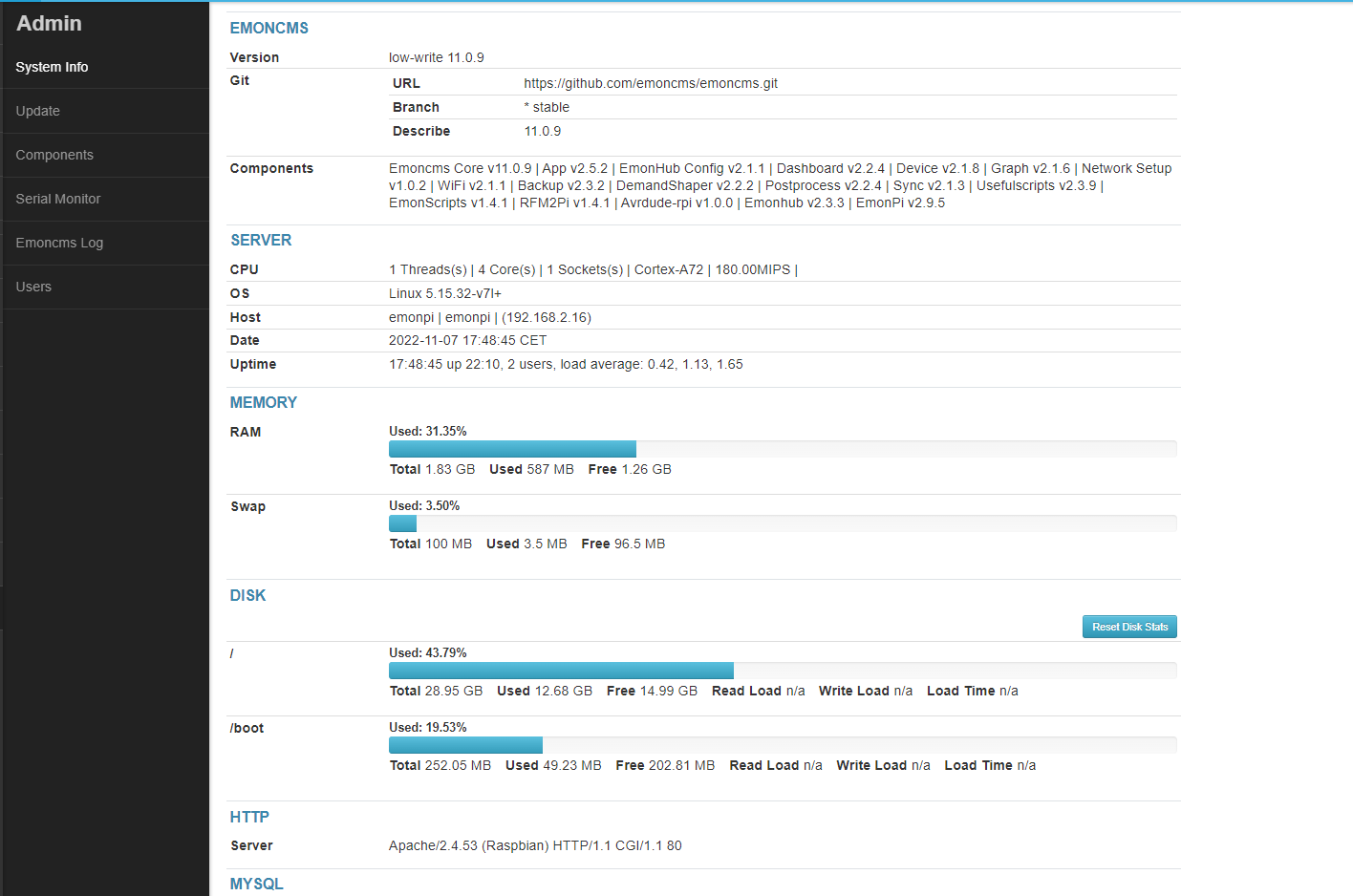Click the 'Used: 3.50%' Swap label
The height and width of the screenshot is (896, 1353).
point(424,505)
